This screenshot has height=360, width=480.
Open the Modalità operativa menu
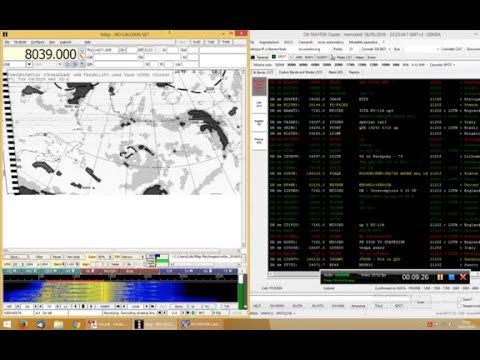click(x=363, y=42)
